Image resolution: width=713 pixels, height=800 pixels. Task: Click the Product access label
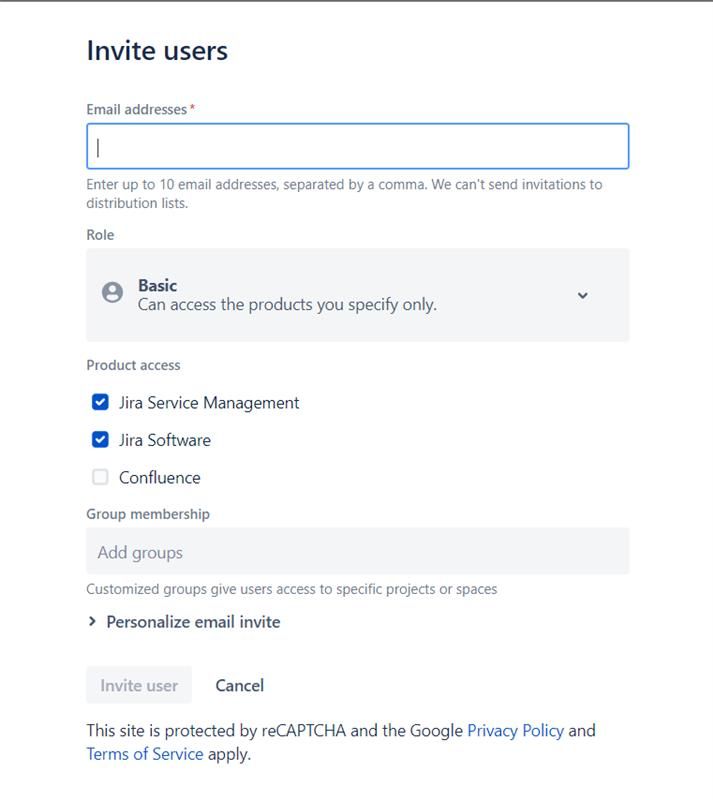click(x=133, y=365)
